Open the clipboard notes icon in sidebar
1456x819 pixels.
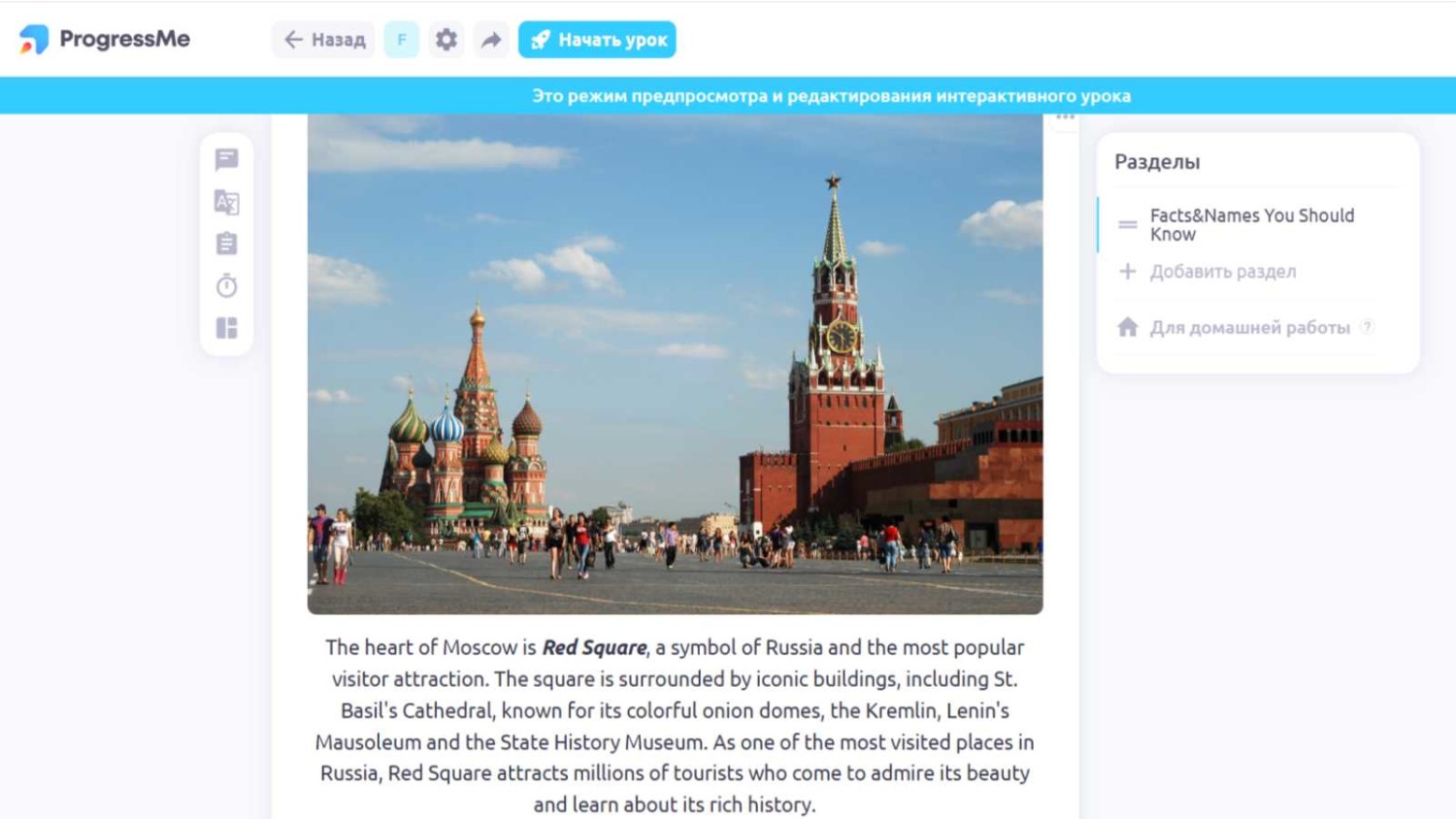point(227,244)
